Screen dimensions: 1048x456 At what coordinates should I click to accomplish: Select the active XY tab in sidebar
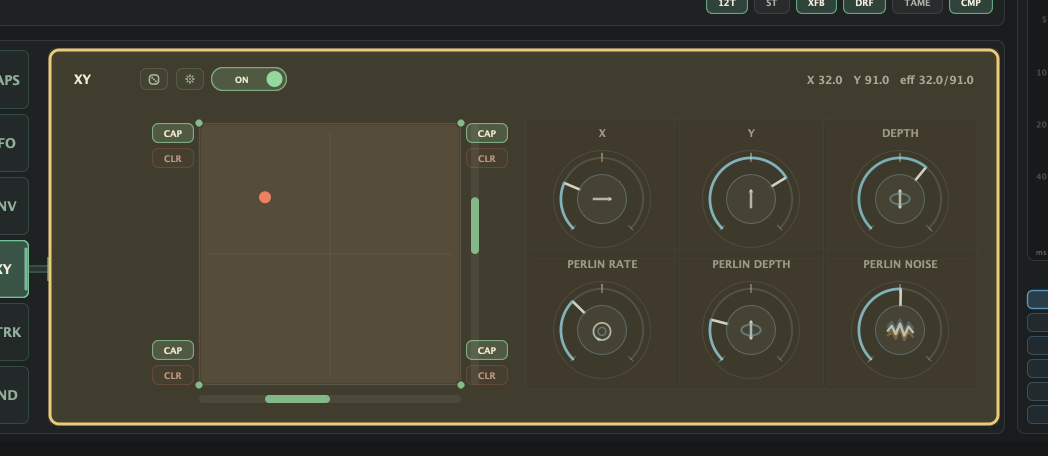point(13,269)
